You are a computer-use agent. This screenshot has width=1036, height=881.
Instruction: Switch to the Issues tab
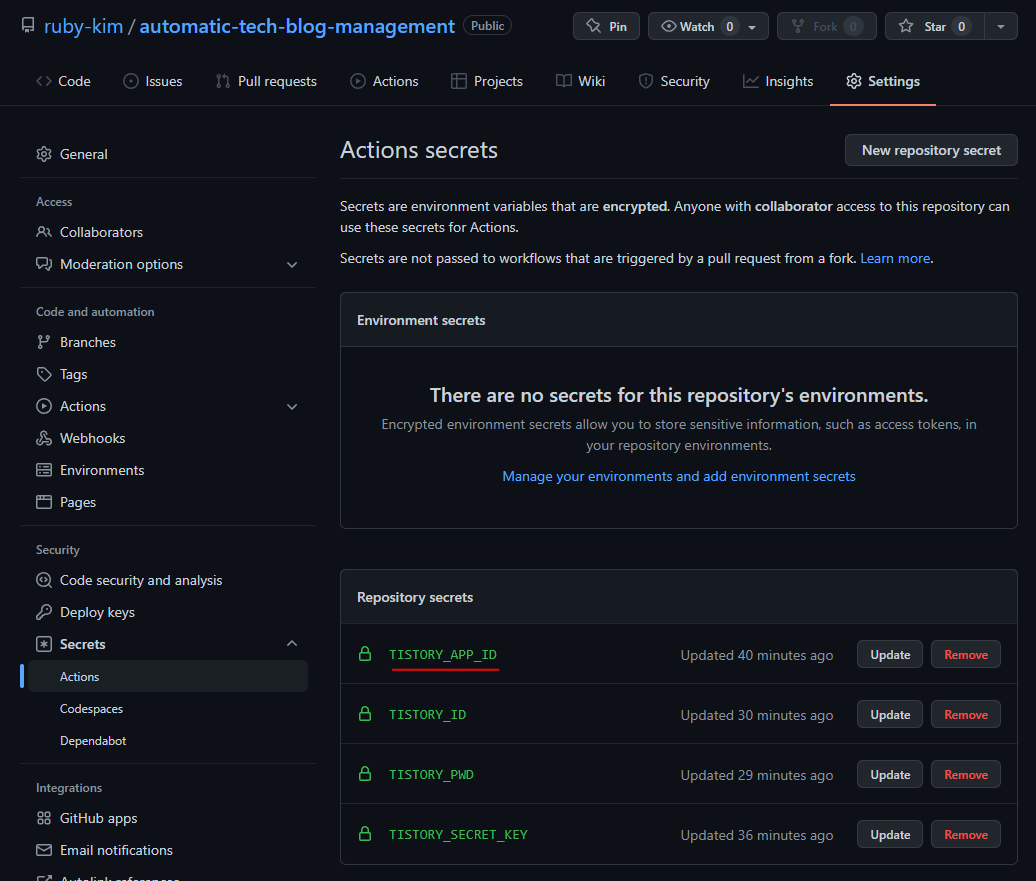coord(153,81)
